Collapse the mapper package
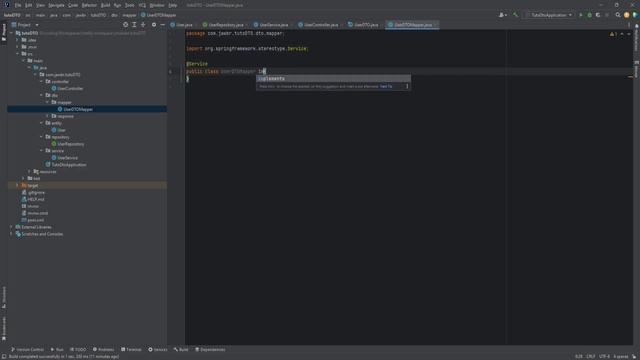Screen dimensions: 640x360 [47, 102]
